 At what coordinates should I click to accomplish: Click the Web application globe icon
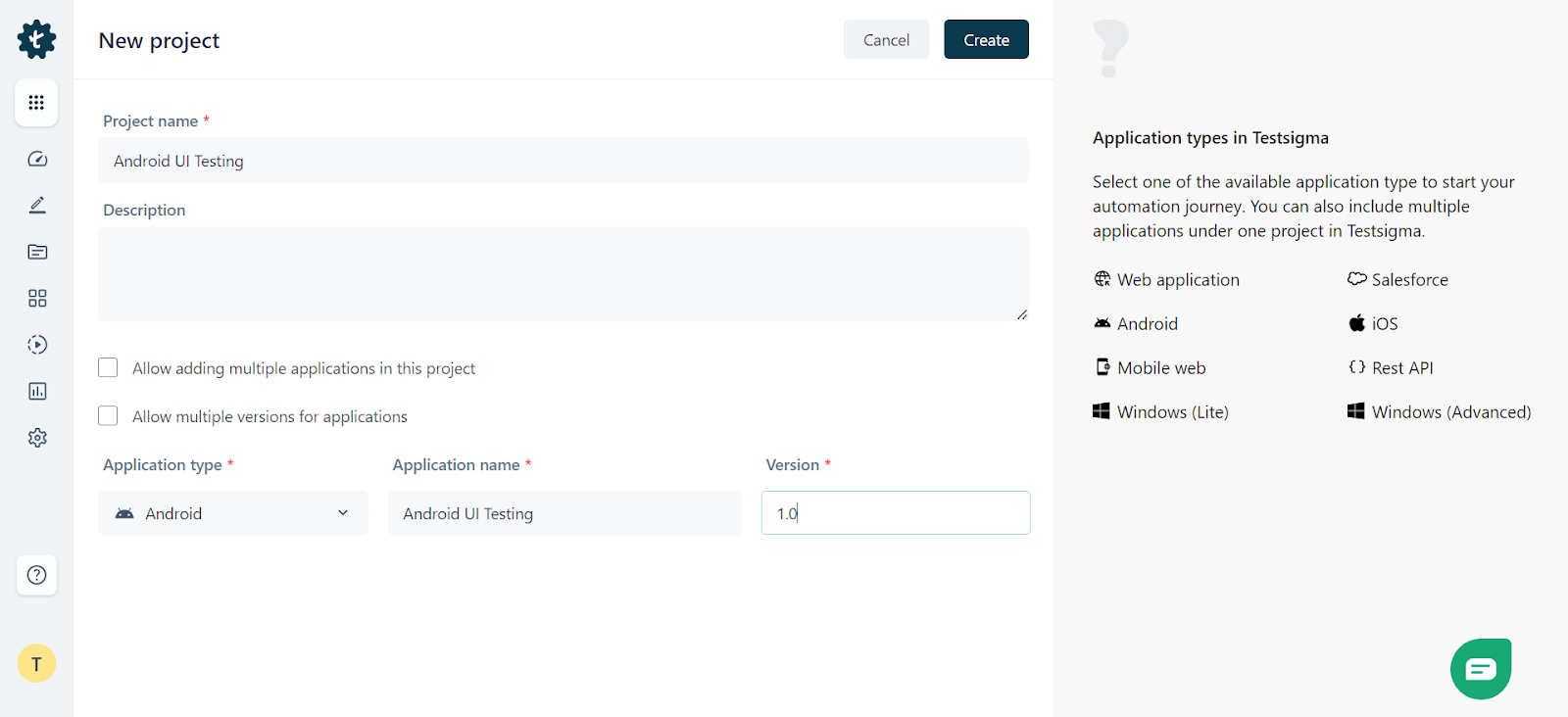pyautogui.click(x=1102, y=279)
